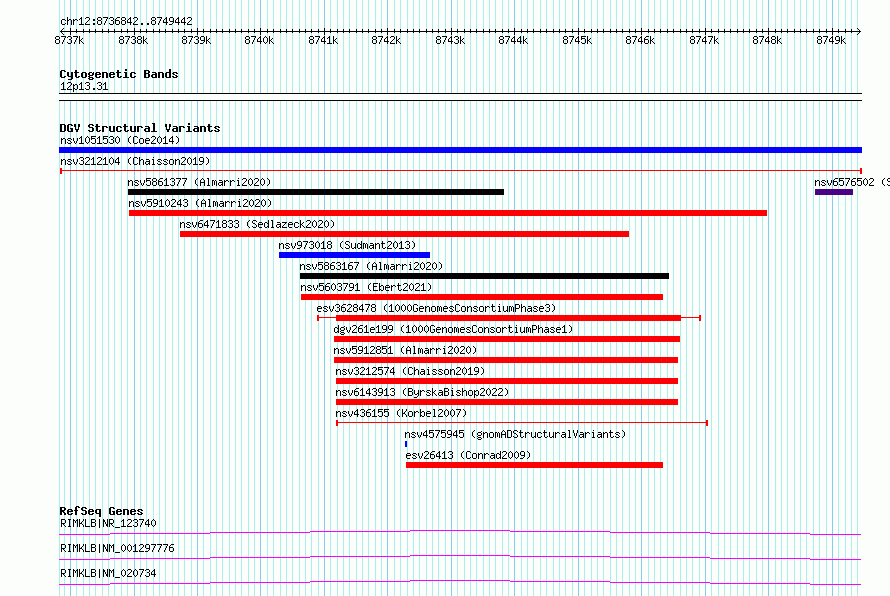Click the red dgv261e199 variant bar
Viewport: 890px width, 596px height.
tap(507, 339)
